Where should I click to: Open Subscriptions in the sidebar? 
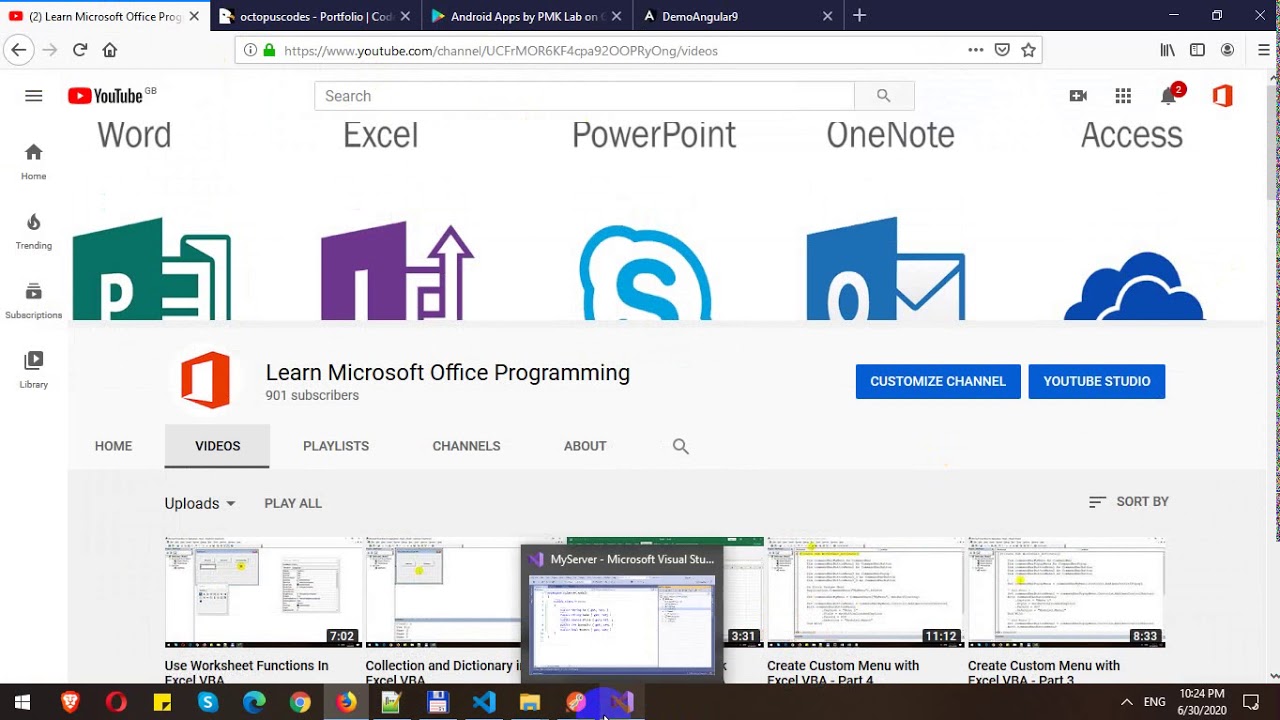pos(34,301)
